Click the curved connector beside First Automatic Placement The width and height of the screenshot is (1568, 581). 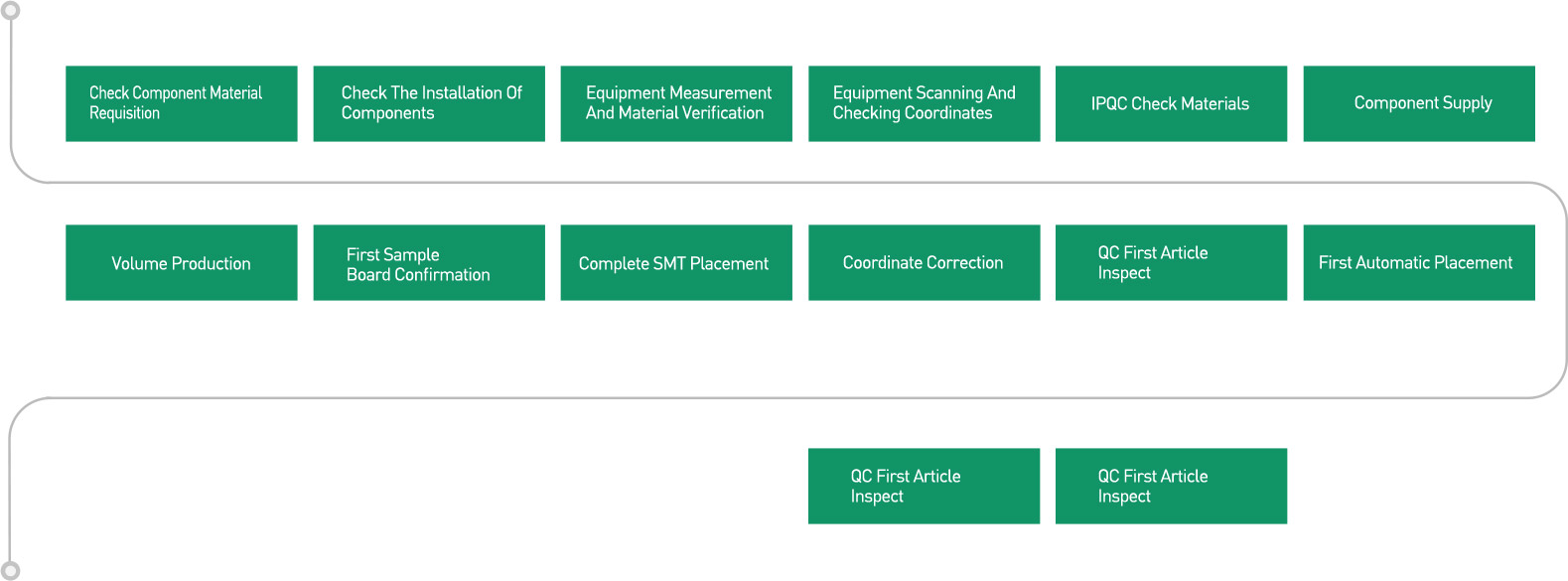1566,290
